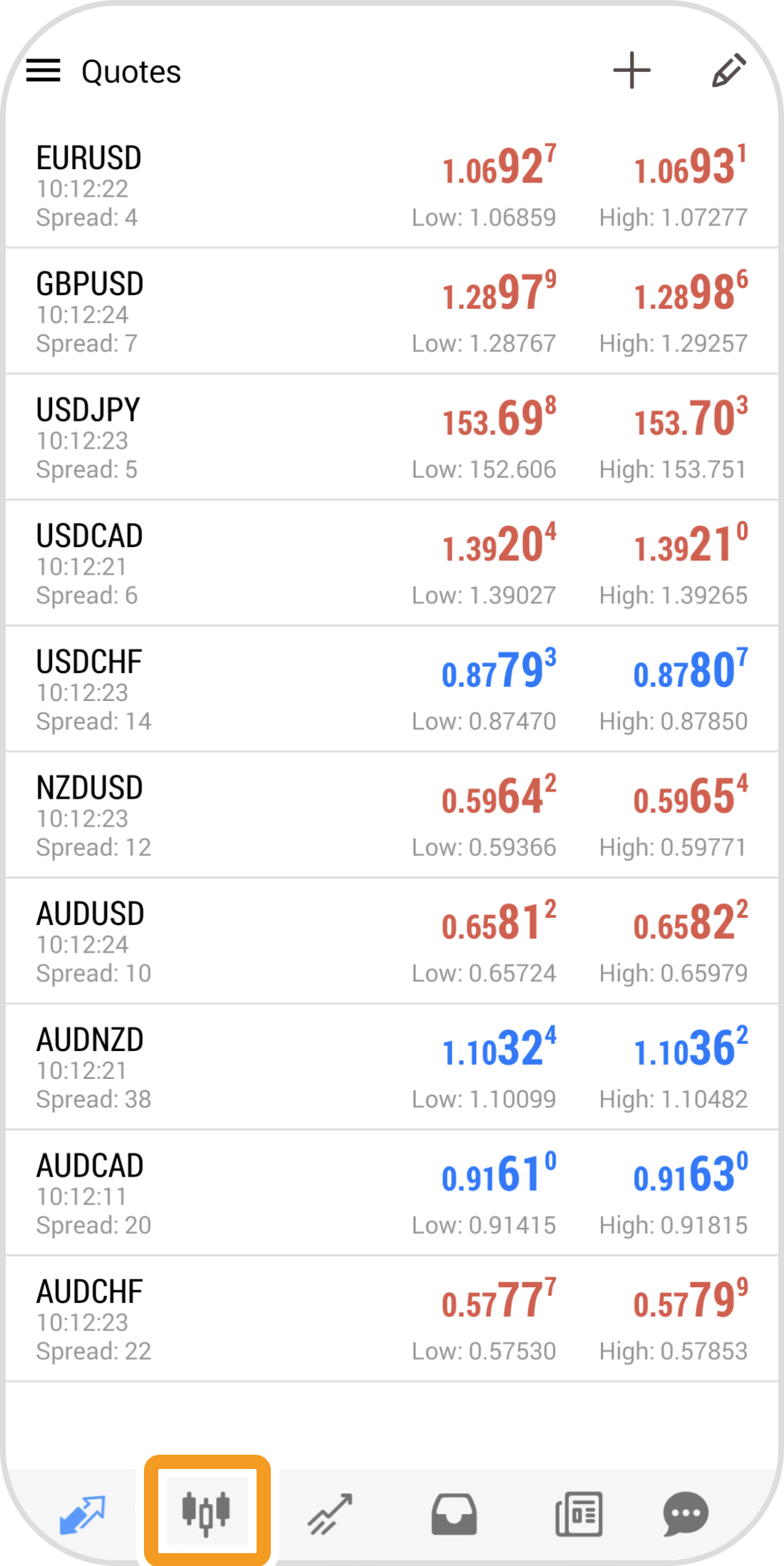The height and width of the screenshot is (1566, 784).
Task: Tap AUDNZD ask price 1.10362
Action: click(691, 1049)
